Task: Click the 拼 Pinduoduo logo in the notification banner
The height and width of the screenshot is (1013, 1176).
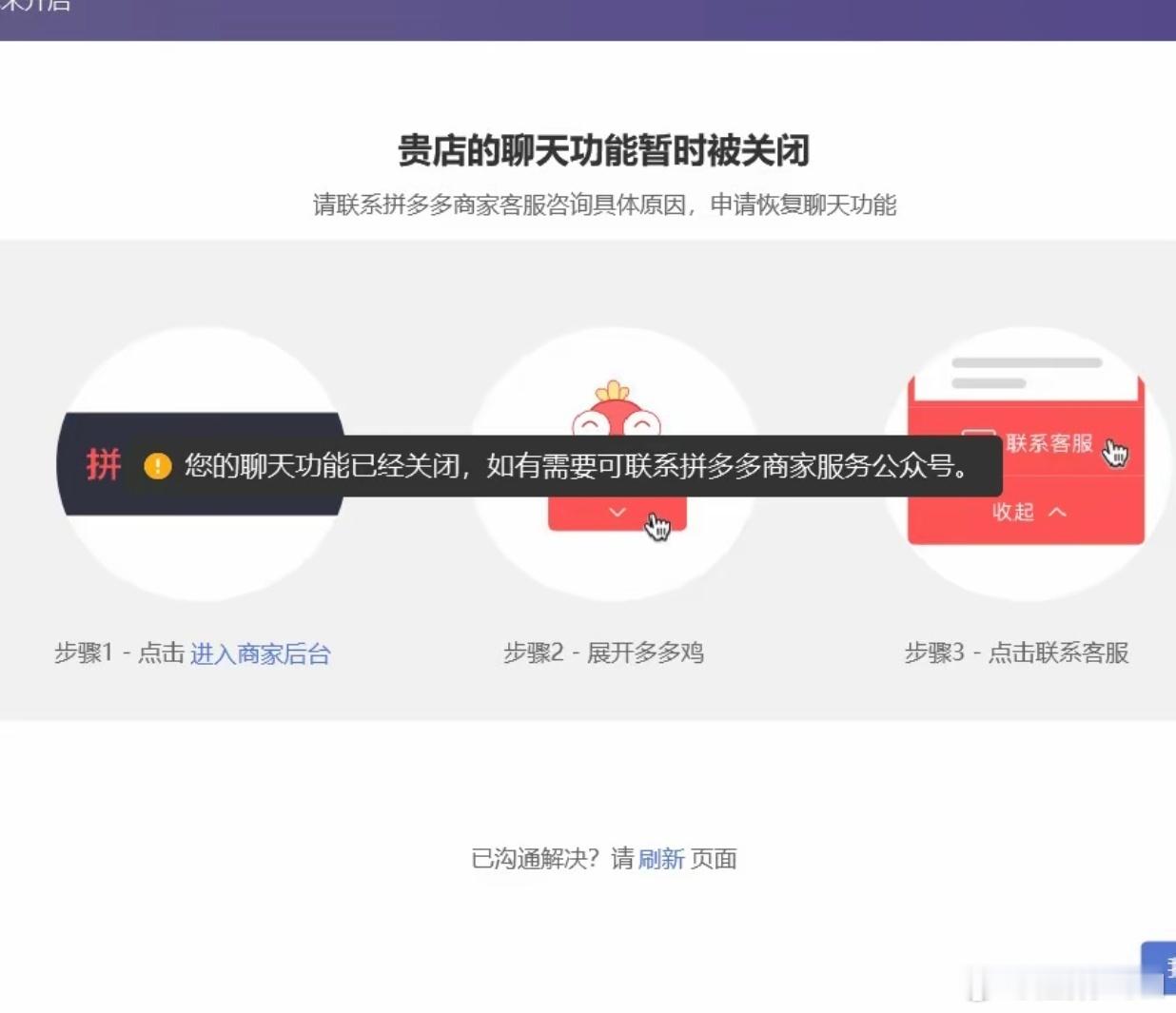Action: click(x=105, y=465)
